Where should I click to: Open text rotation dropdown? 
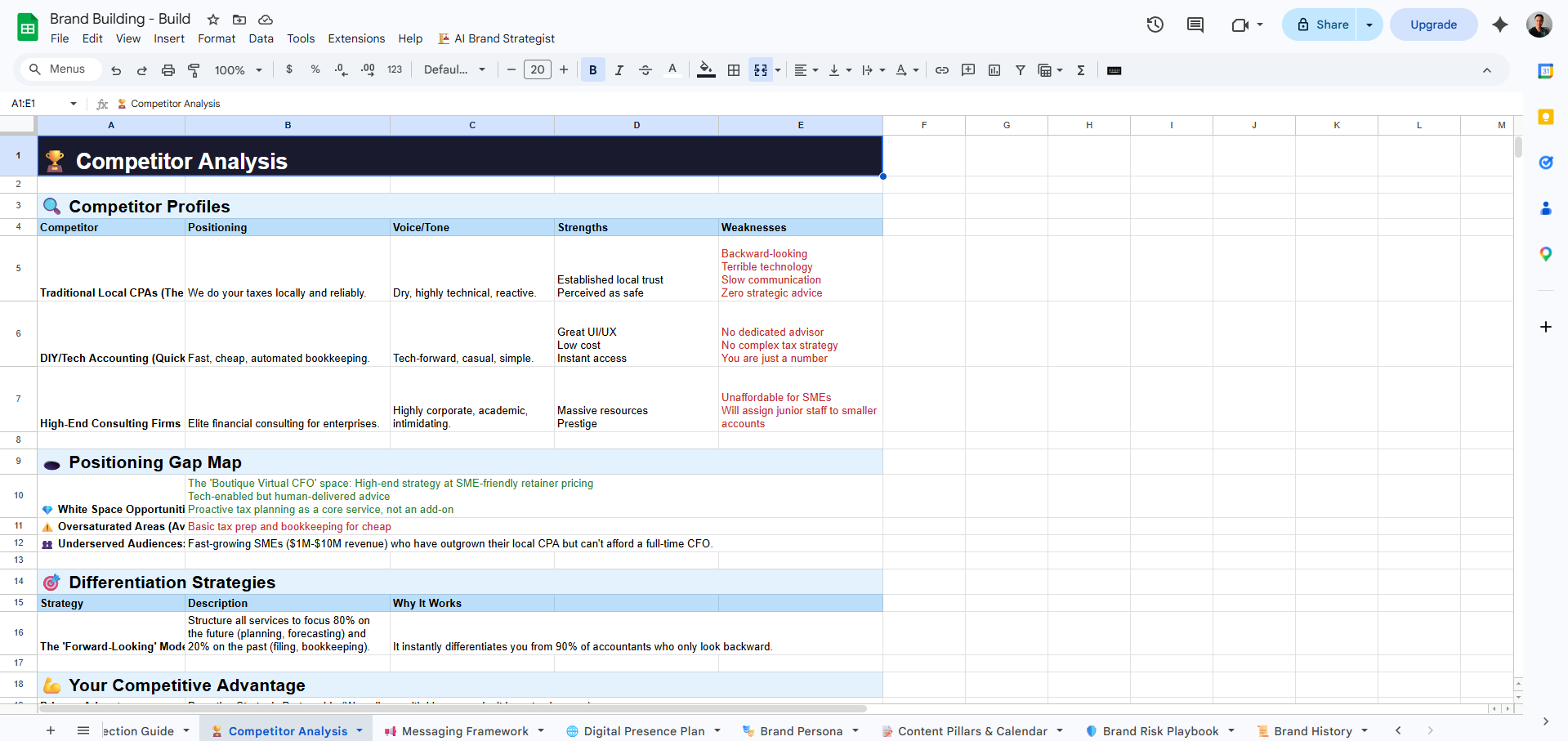tap(907, 70)
